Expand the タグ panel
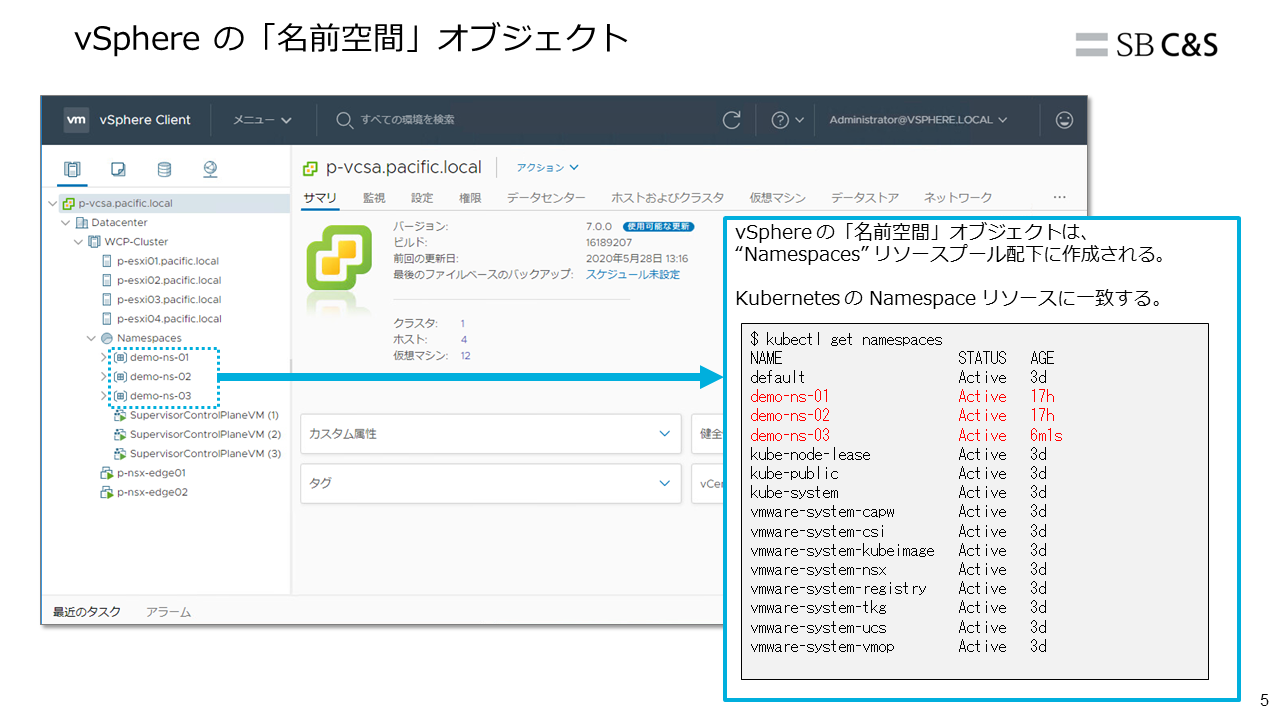1280x720 pixels. [666, 483]
